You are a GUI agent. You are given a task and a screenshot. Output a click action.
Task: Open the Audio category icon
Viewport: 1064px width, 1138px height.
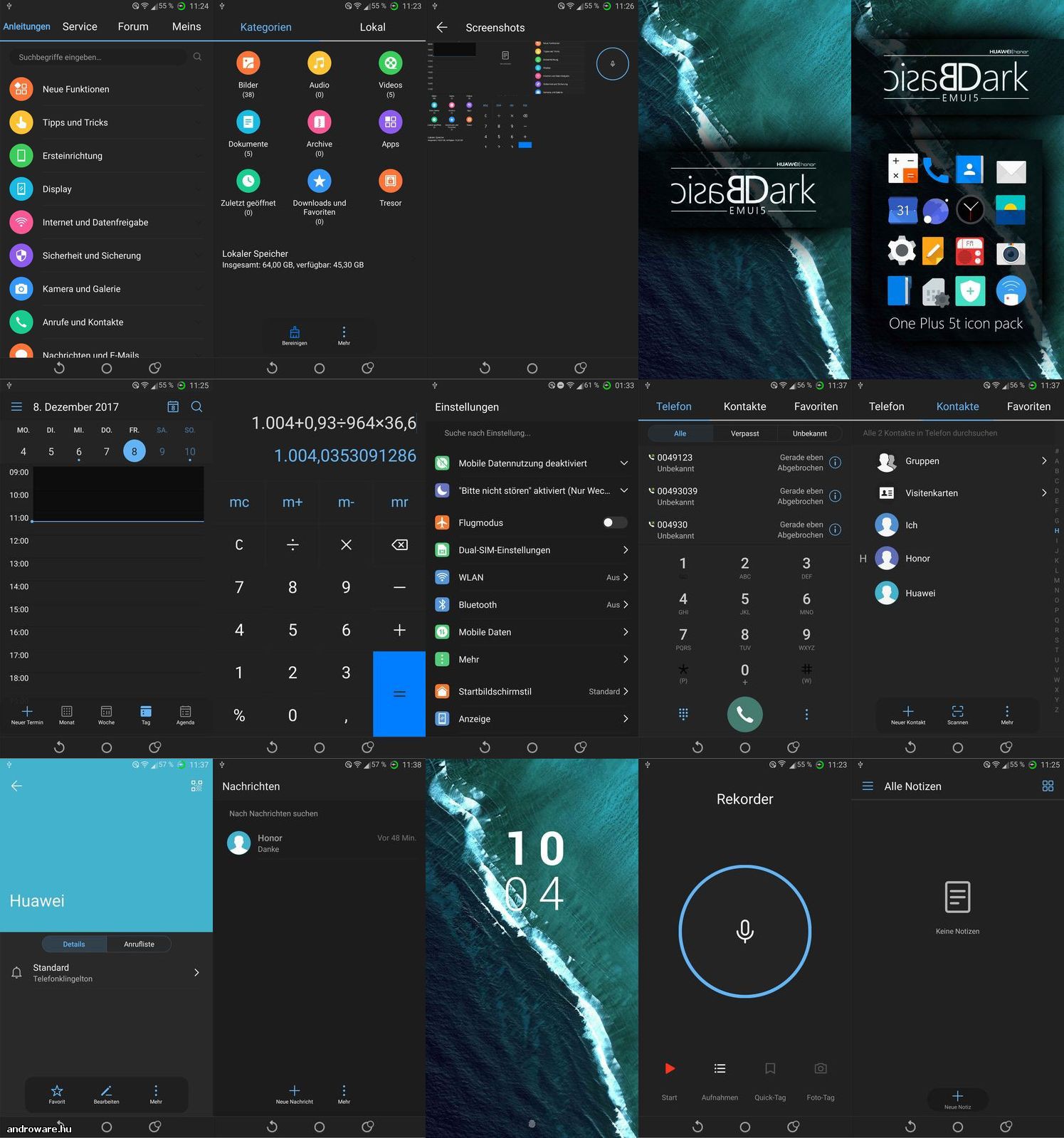tap(319, 63)
